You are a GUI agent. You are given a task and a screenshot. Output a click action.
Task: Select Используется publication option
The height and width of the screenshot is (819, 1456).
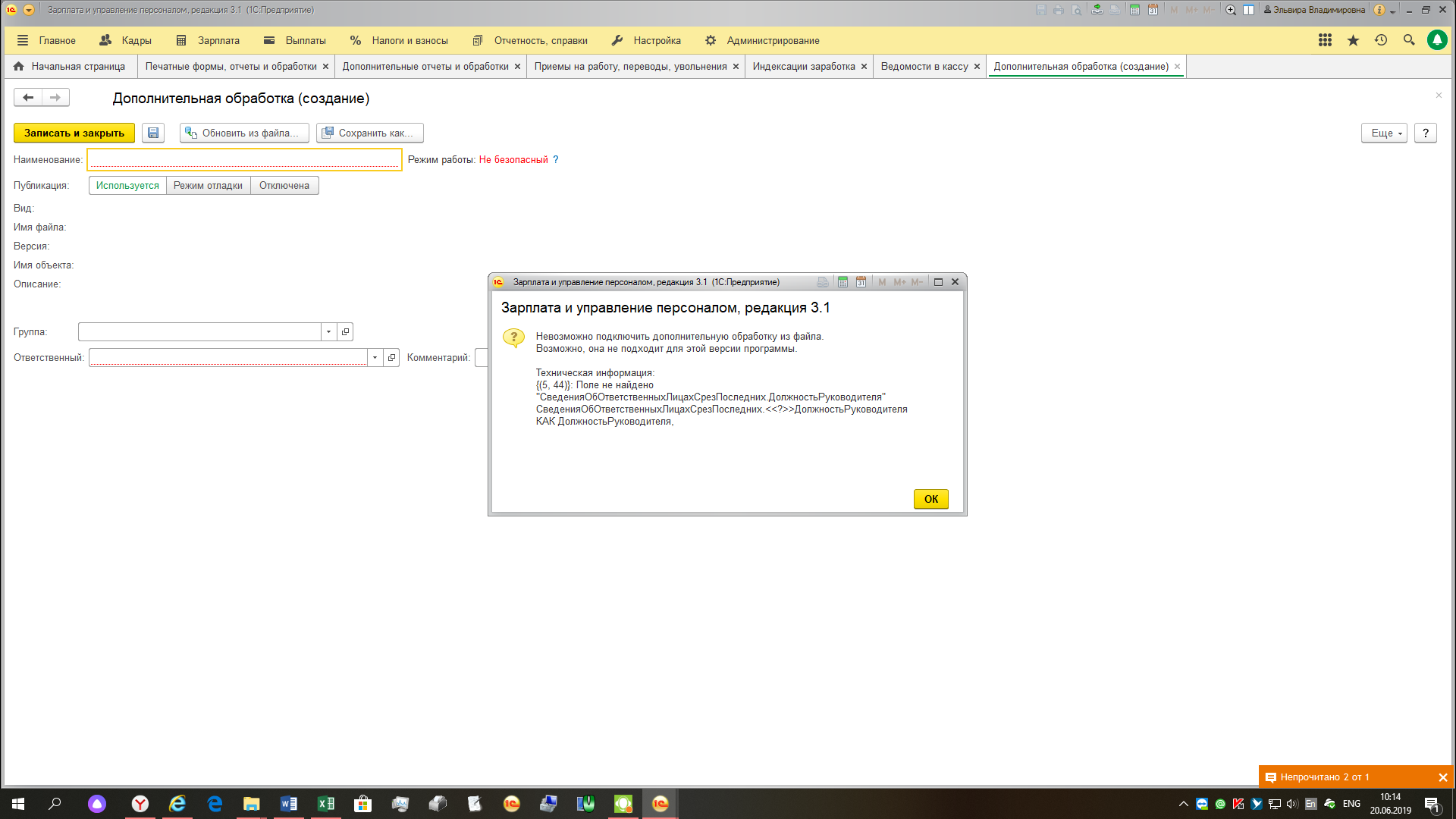[x=127, y=185]
